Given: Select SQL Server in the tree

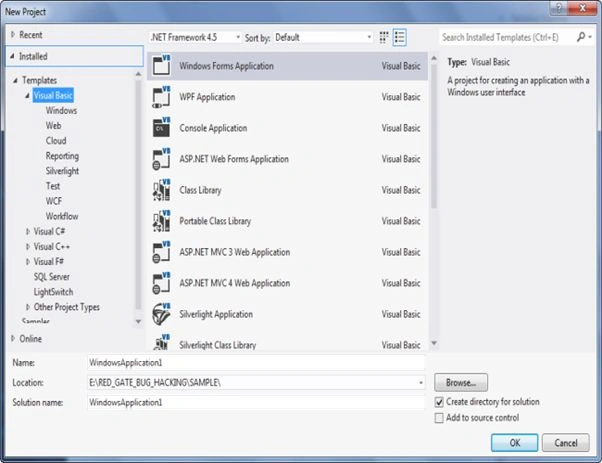Looking at the screenshot, I should 51,276.
